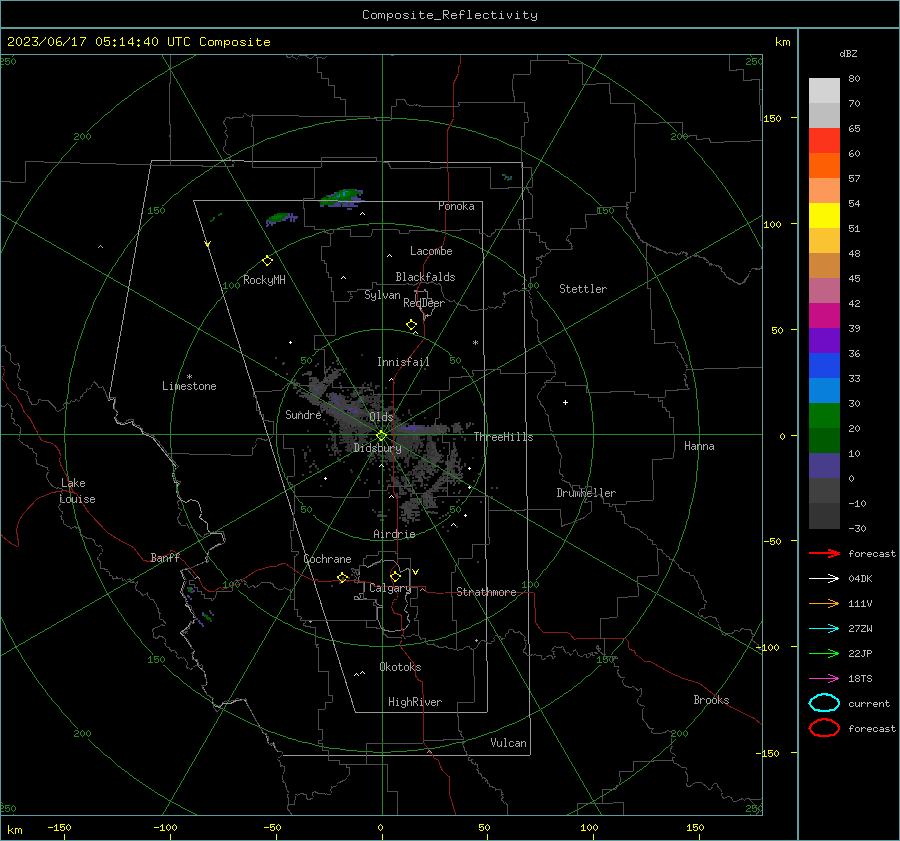Select the purple 36-39 dBZ swatch
This screenshot has width=900, height=841.
point(824,341)
